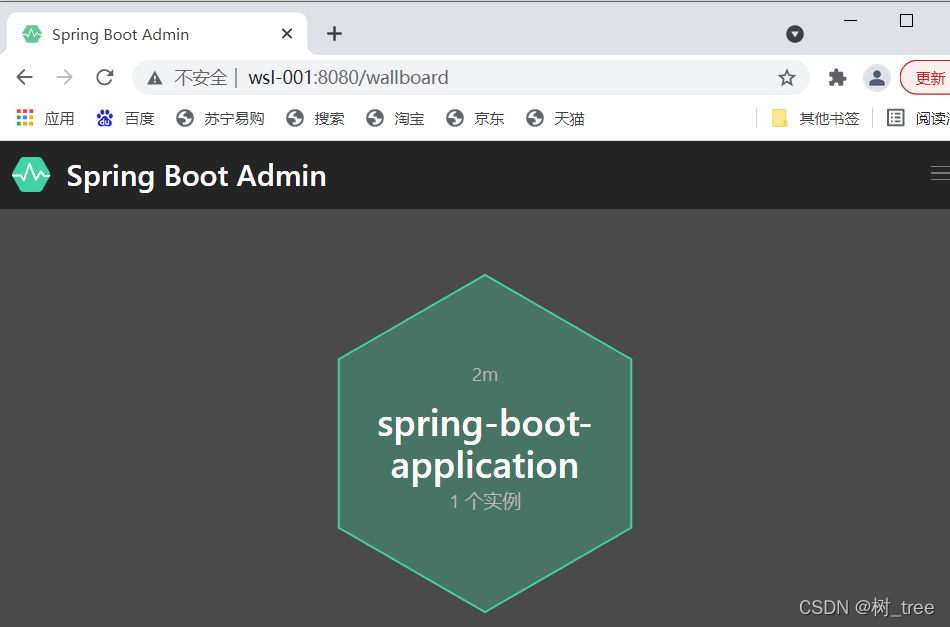Open the 苏宁易购 bookmark
Viewport: 950px width, 627px height.
[x=220, y=118]
